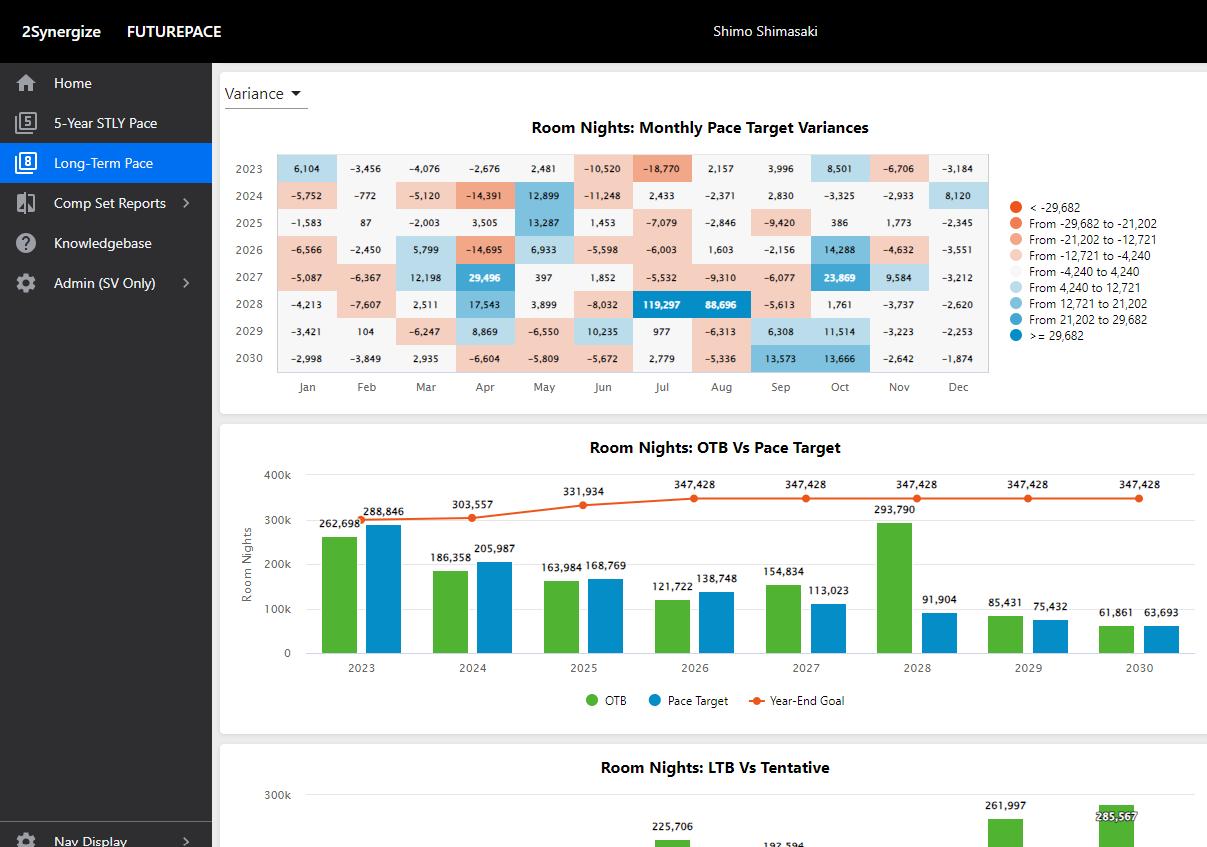This screenshot has height=847, width=1207.
Task: Open the 5-Year STLY Pace page
Action: coord(106,123)
